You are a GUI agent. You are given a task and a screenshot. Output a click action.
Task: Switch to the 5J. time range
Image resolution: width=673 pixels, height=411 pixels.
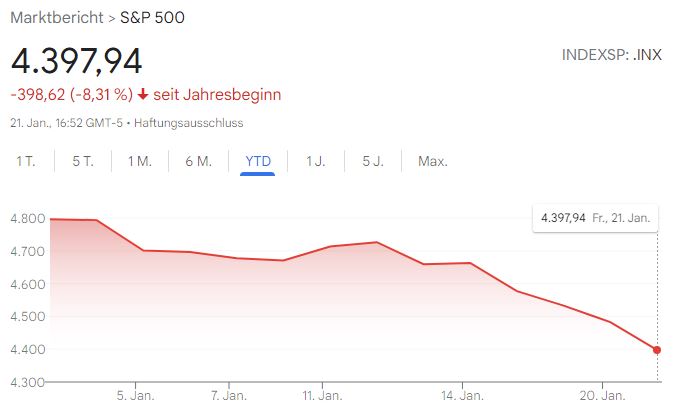[x=372, y=161]
